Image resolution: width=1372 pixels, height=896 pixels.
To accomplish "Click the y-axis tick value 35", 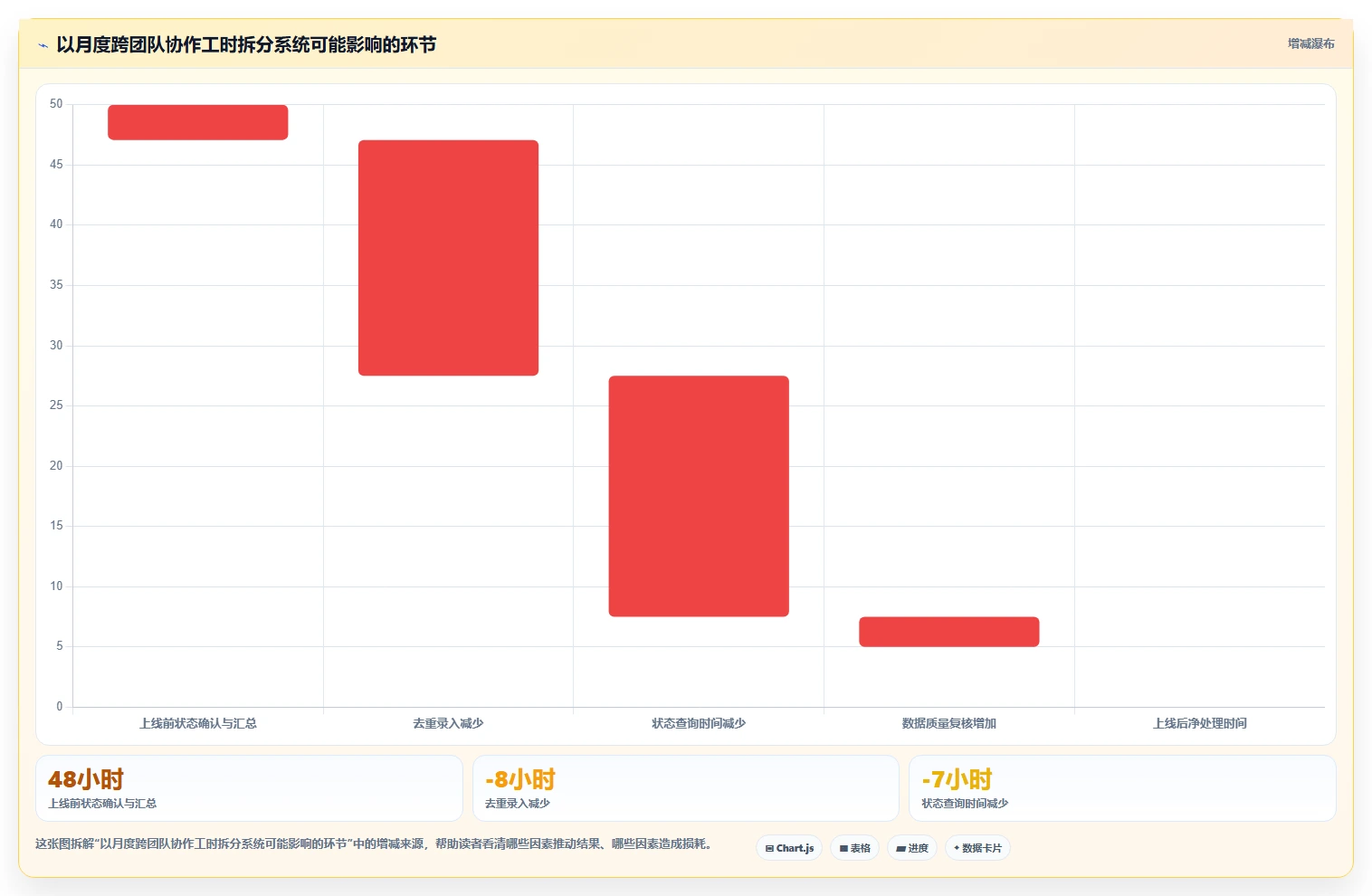I will [x=56, y=285].
